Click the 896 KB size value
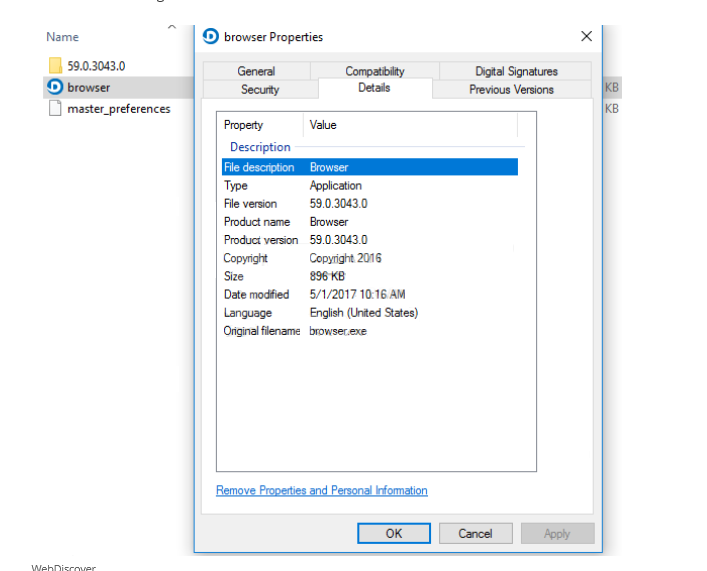The image size is (707, 571). coord(327,276)
